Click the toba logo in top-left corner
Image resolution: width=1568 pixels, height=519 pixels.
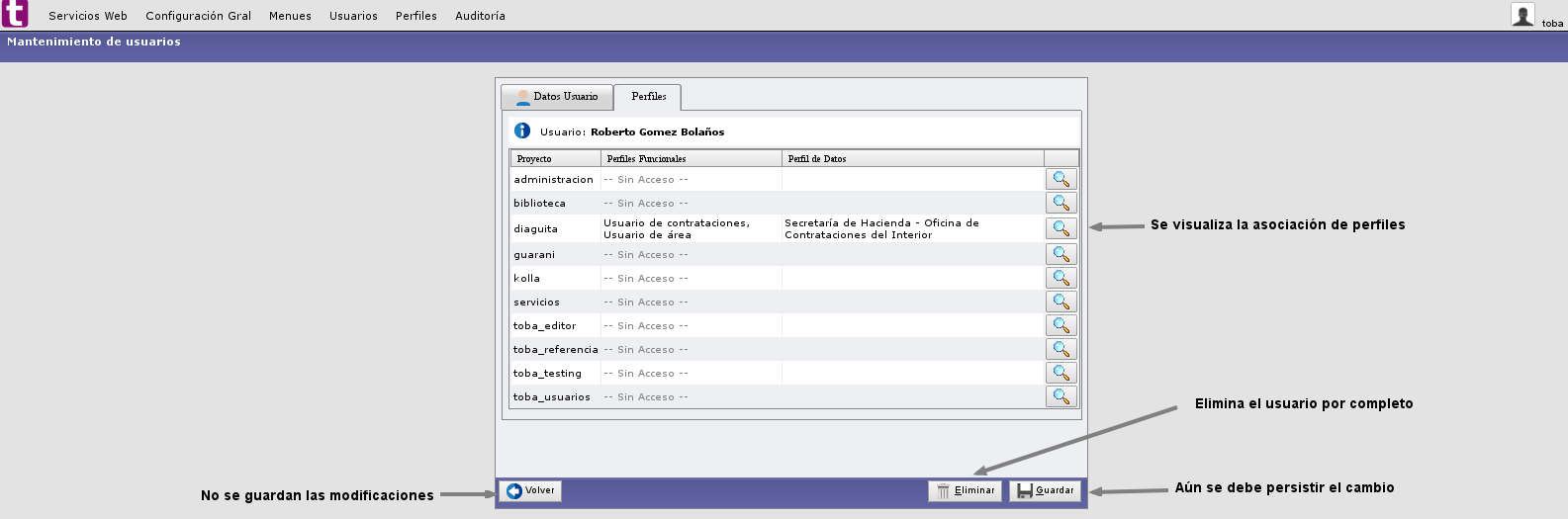tap(15, 14)
